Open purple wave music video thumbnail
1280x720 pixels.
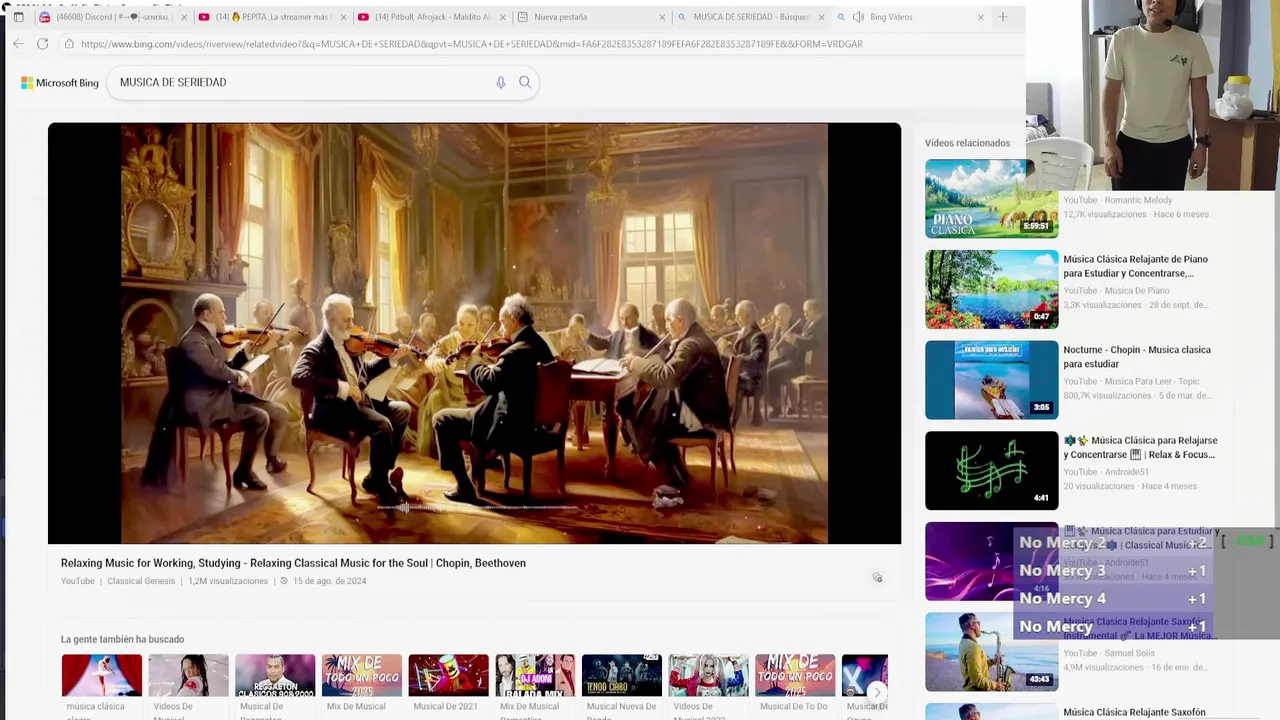991,561
